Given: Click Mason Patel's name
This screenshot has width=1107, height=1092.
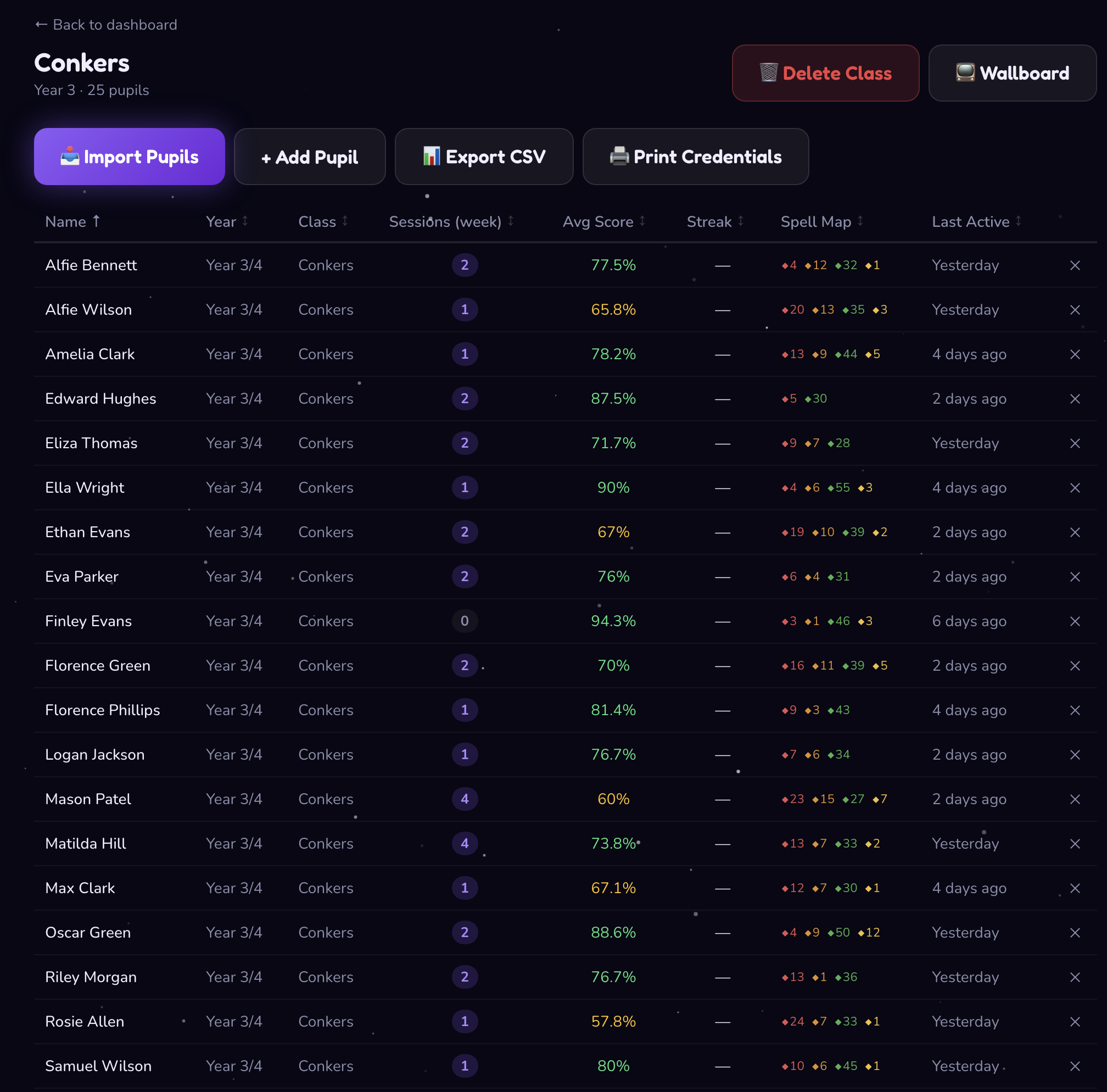Looking at the screenshot, I should pos(88,799).
